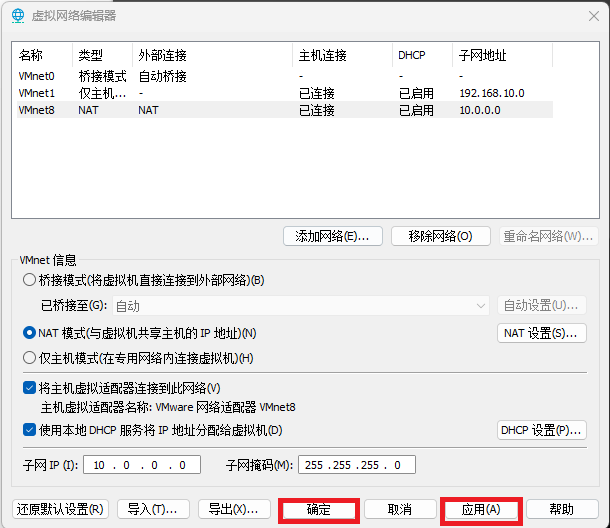Click the 移除网络(O) button

point(440,236)
